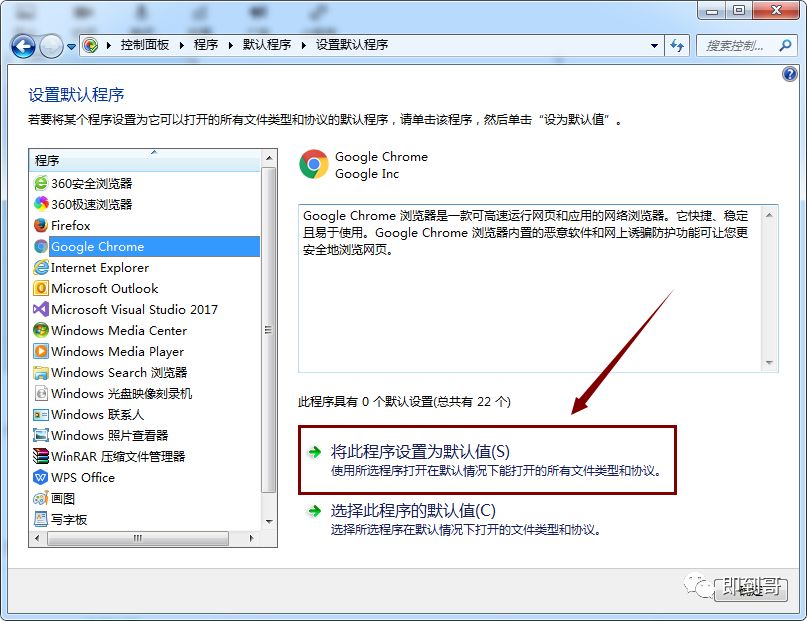The image size is (807, 621).
Task: Go to 程序 breadcrumb item
Action: (x=206, y=45)
